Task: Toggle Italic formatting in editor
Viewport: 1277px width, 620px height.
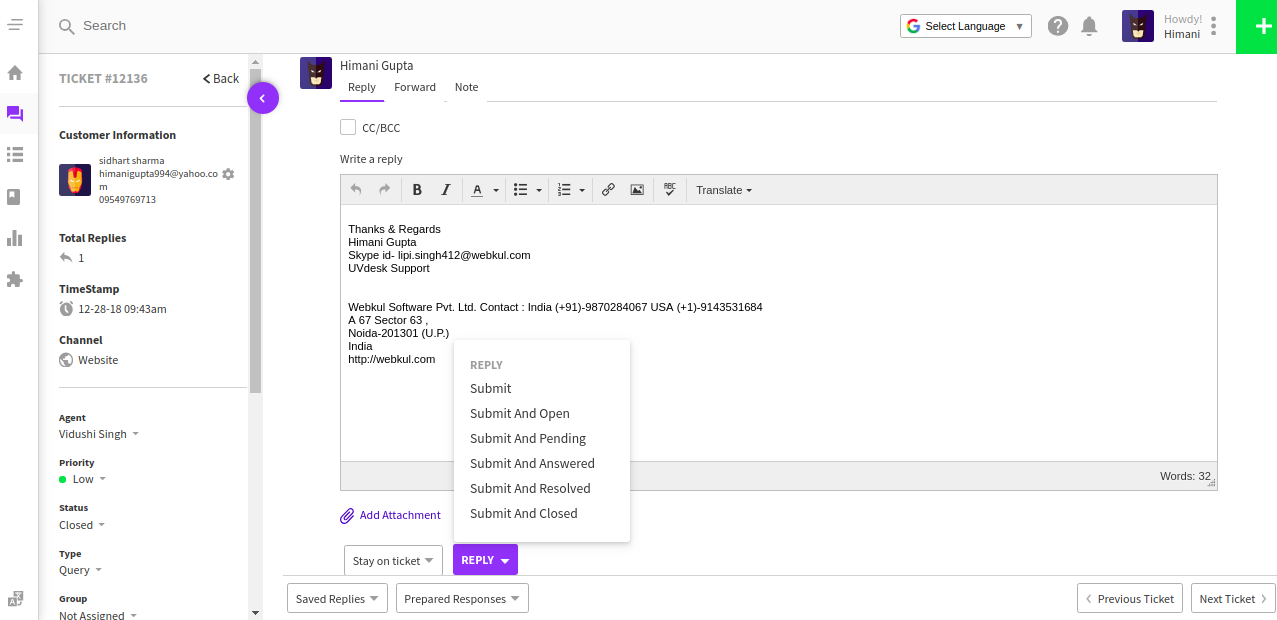Action: (x=446, y=190)
